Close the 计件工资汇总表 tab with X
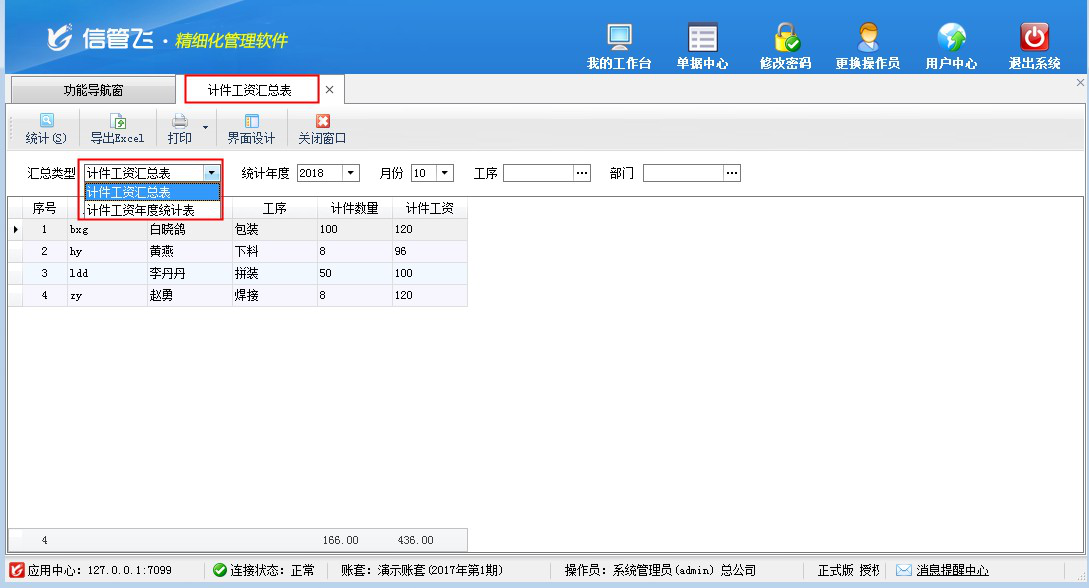Screen dimensions: 1089x588 (x=329, y=90)
